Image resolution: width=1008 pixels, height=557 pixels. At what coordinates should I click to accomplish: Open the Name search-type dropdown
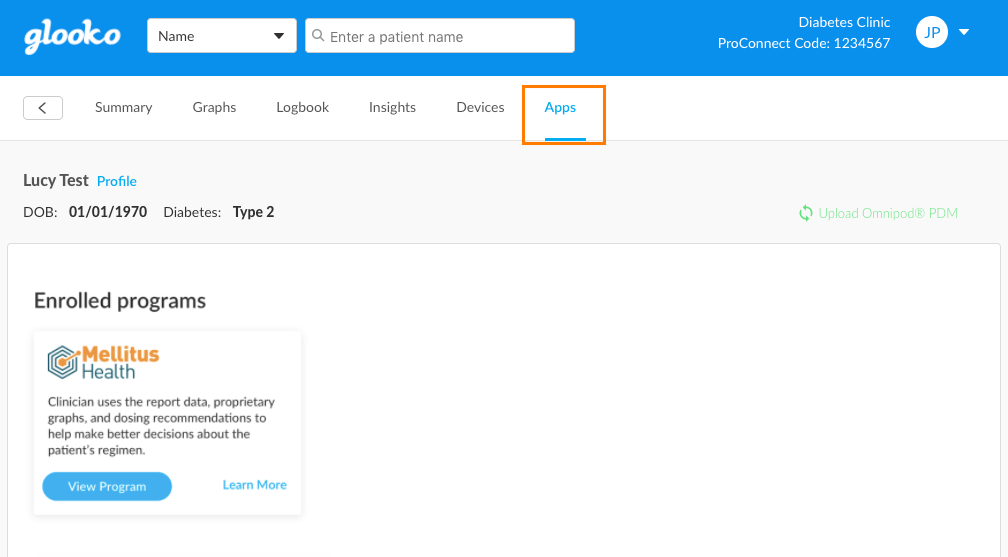[222, 36]
